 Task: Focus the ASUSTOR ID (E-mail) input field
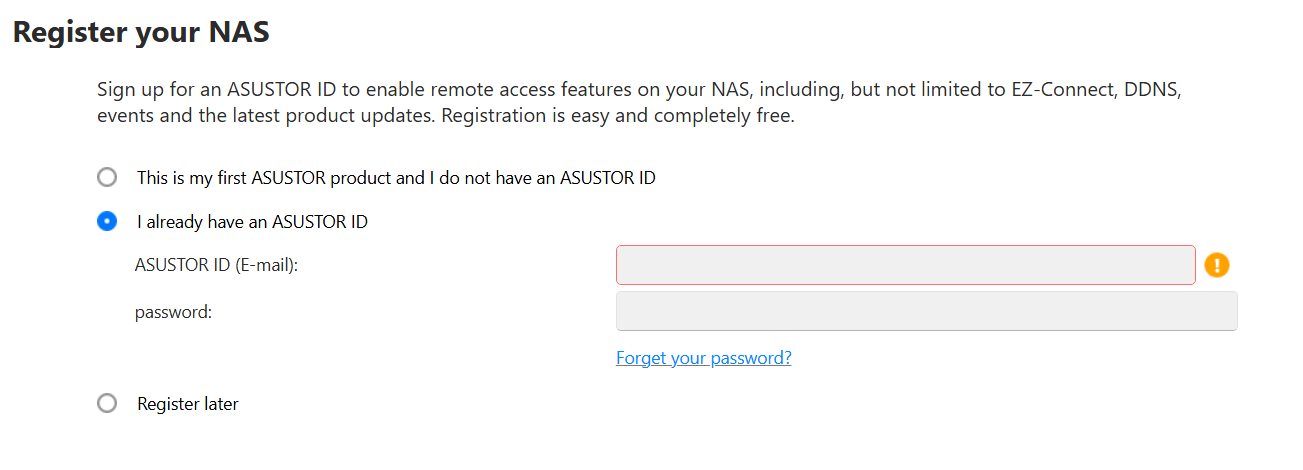[x=905, y=265]
